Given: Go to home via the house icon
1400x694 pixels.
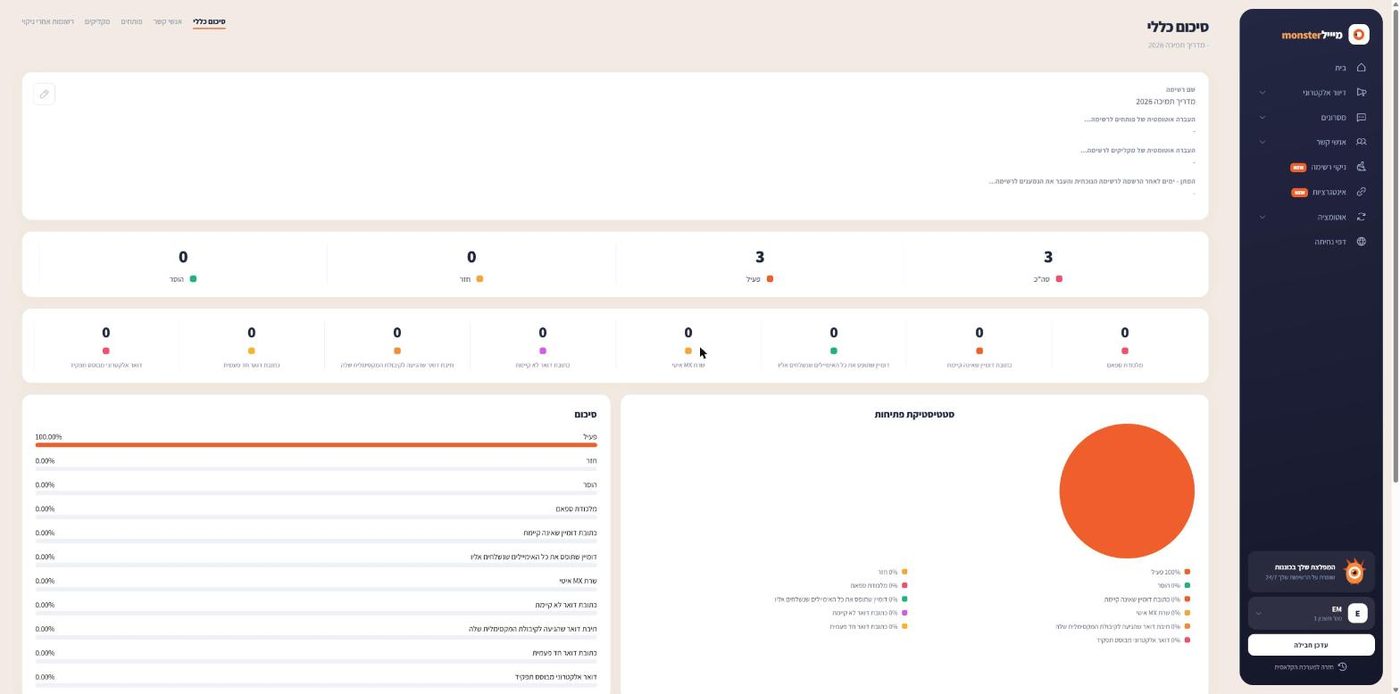Looking at the screenshot, I should (1361, 68).
